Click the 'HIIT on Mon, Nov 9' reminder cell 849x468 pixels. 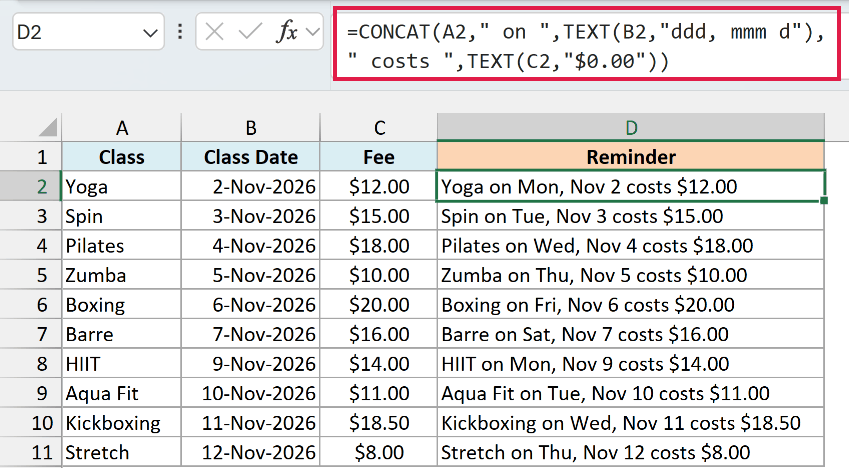tap(631, 363)
